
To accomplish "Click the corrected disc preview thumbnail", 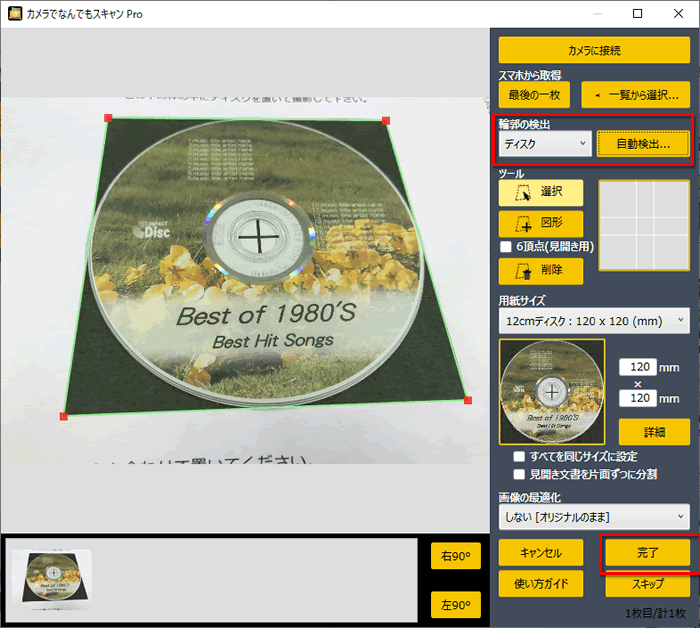I will tap(552, 391).
